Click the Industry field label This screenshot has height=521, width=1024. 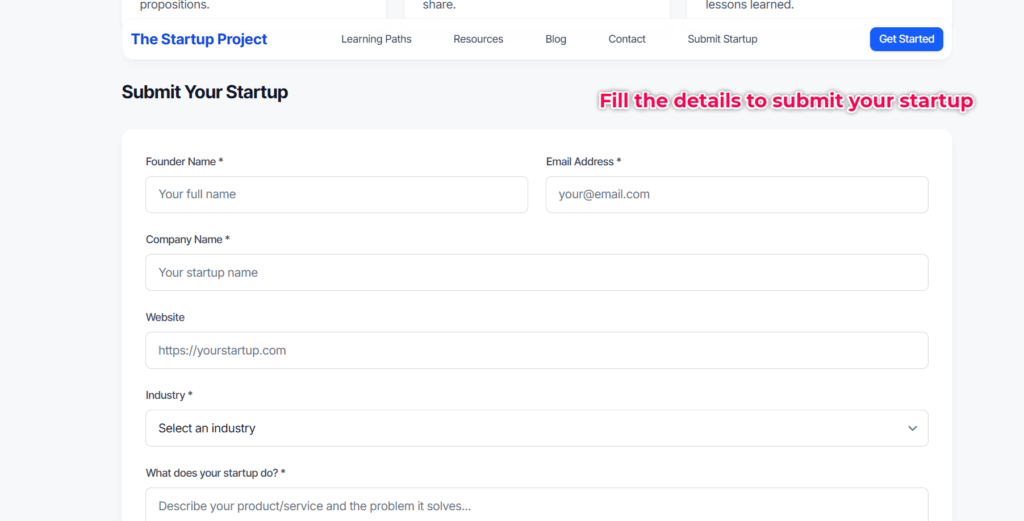pyautogui.click(x=169, y=395)
